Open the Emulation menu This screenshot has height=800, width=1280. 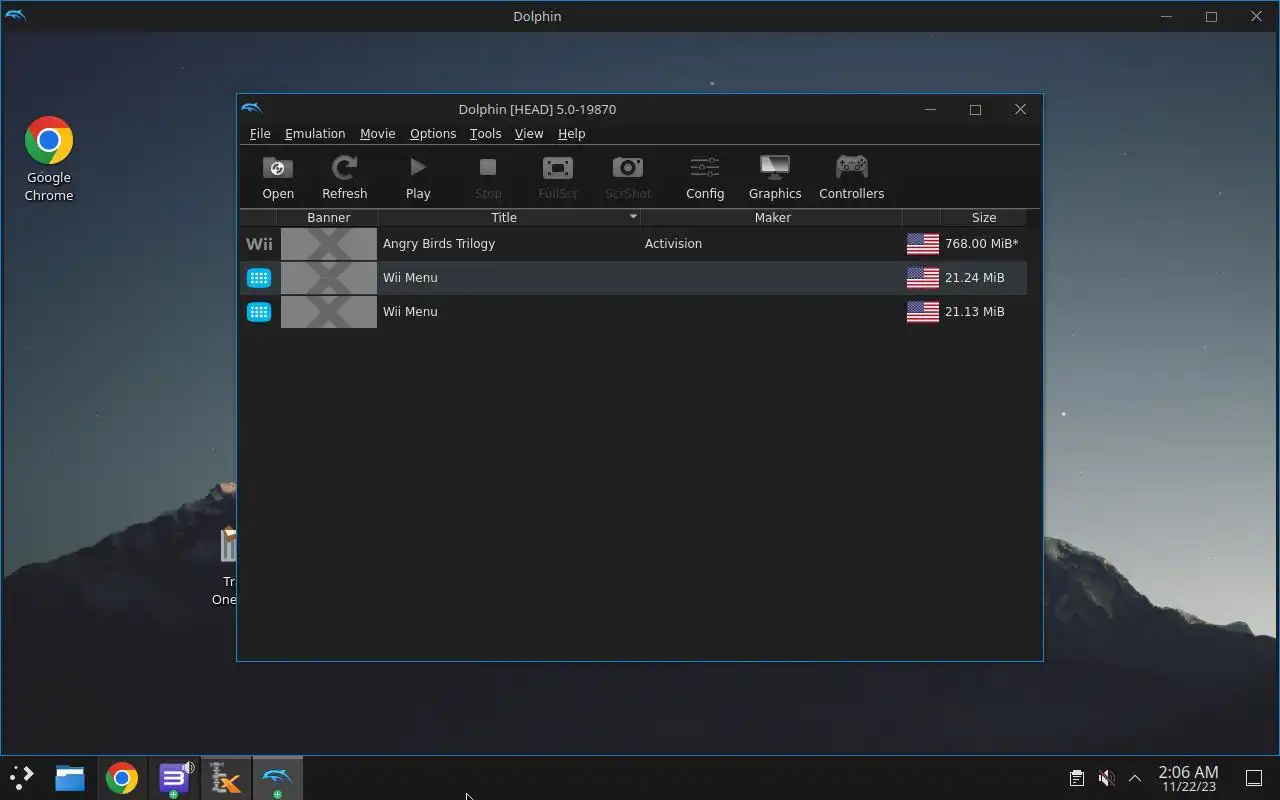point(315,134)
